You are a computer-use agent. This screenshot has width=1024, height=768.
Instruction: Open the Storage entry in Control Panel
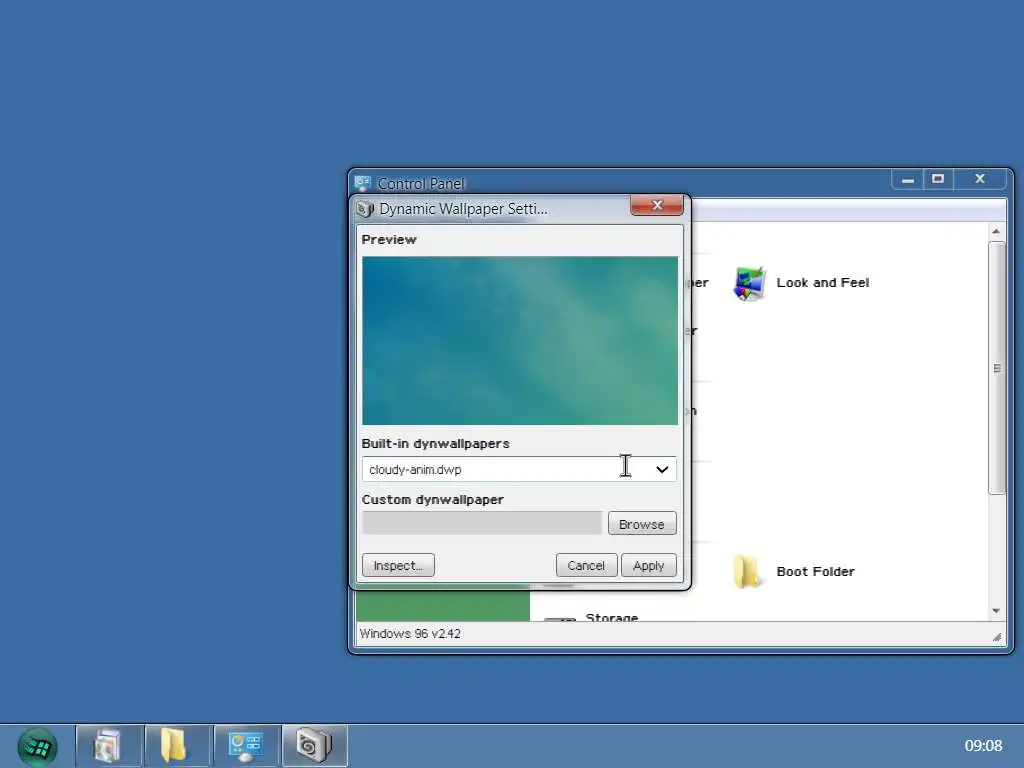(611, 616)
